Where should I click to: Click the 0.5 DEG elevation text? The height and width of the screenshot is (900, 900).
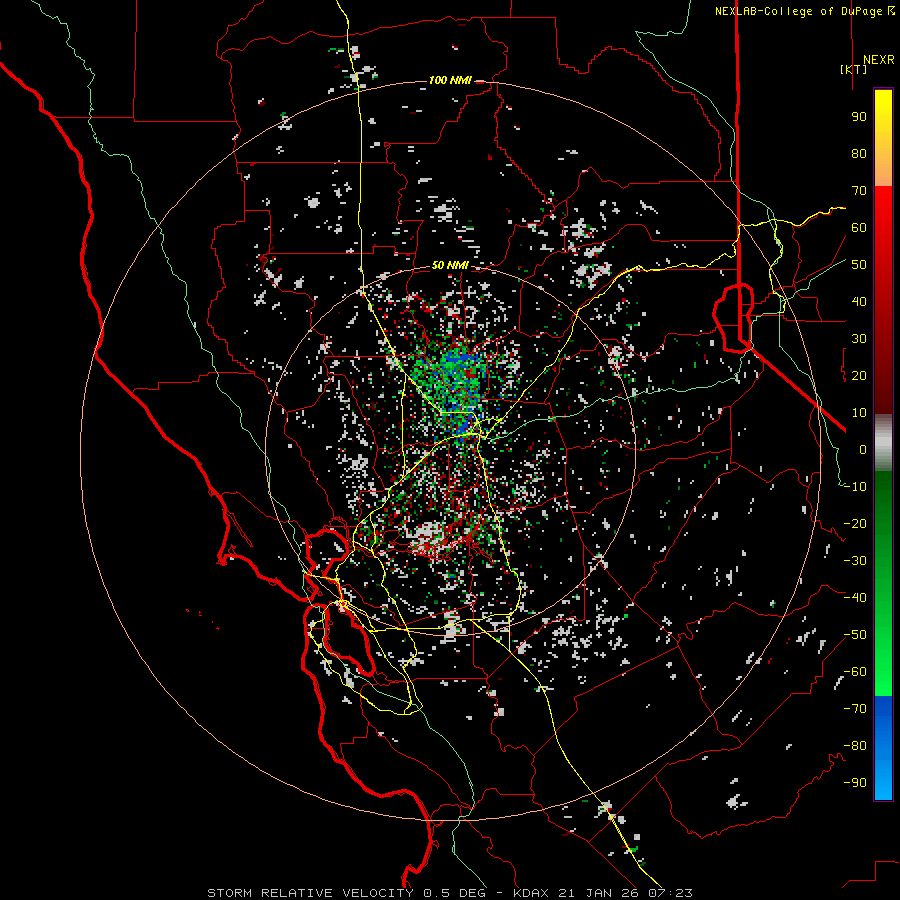coord(454,893)
